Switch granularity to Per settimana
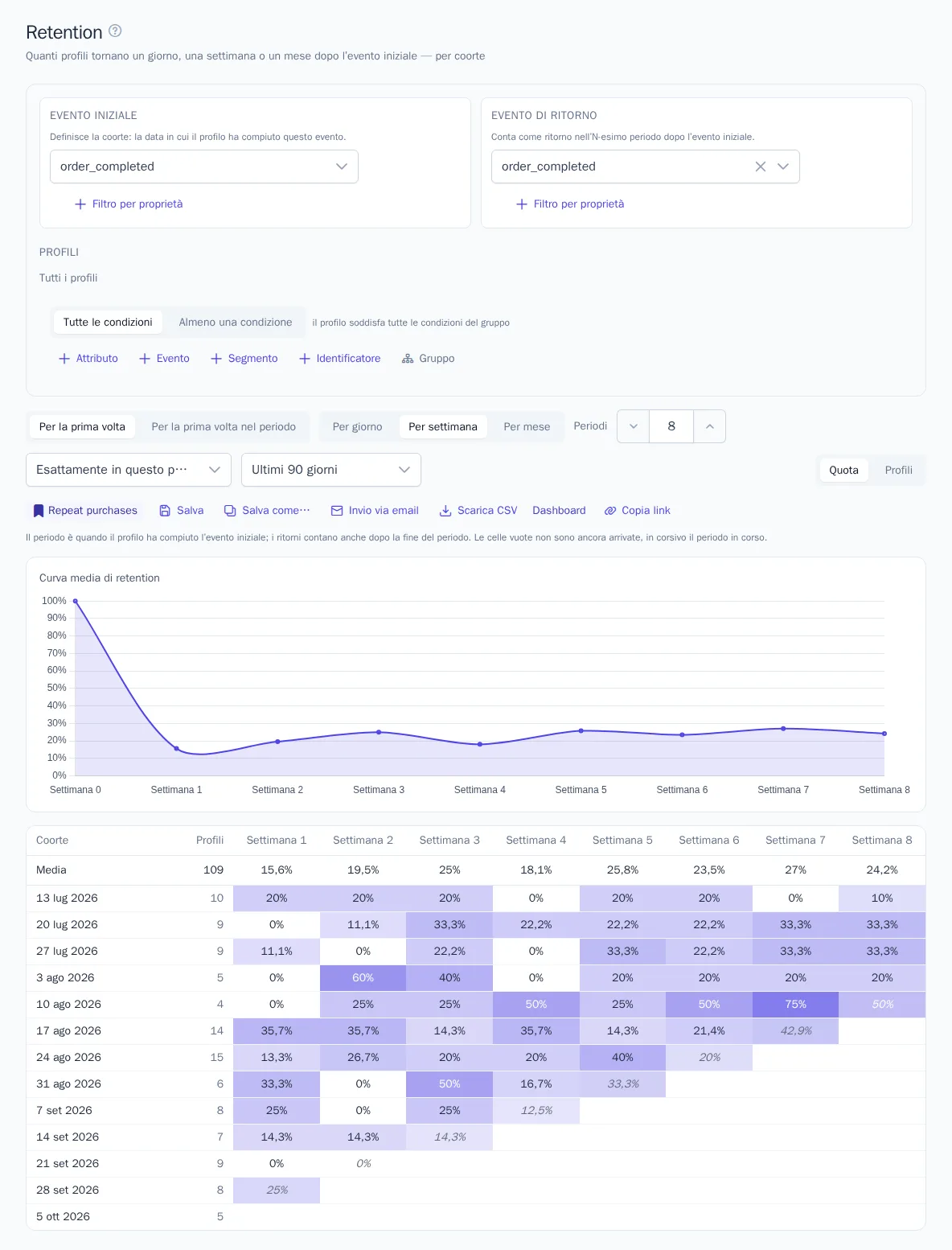 click(443, 427)
